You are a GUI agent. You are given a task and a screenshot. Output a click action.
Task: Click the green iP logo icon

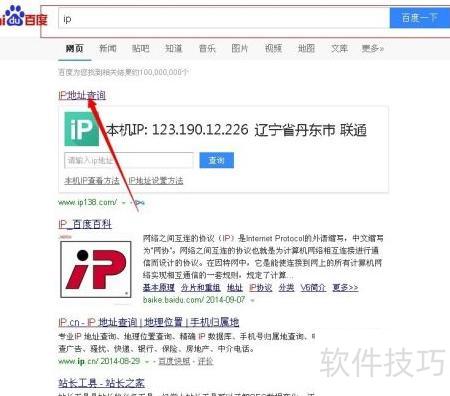81,129
